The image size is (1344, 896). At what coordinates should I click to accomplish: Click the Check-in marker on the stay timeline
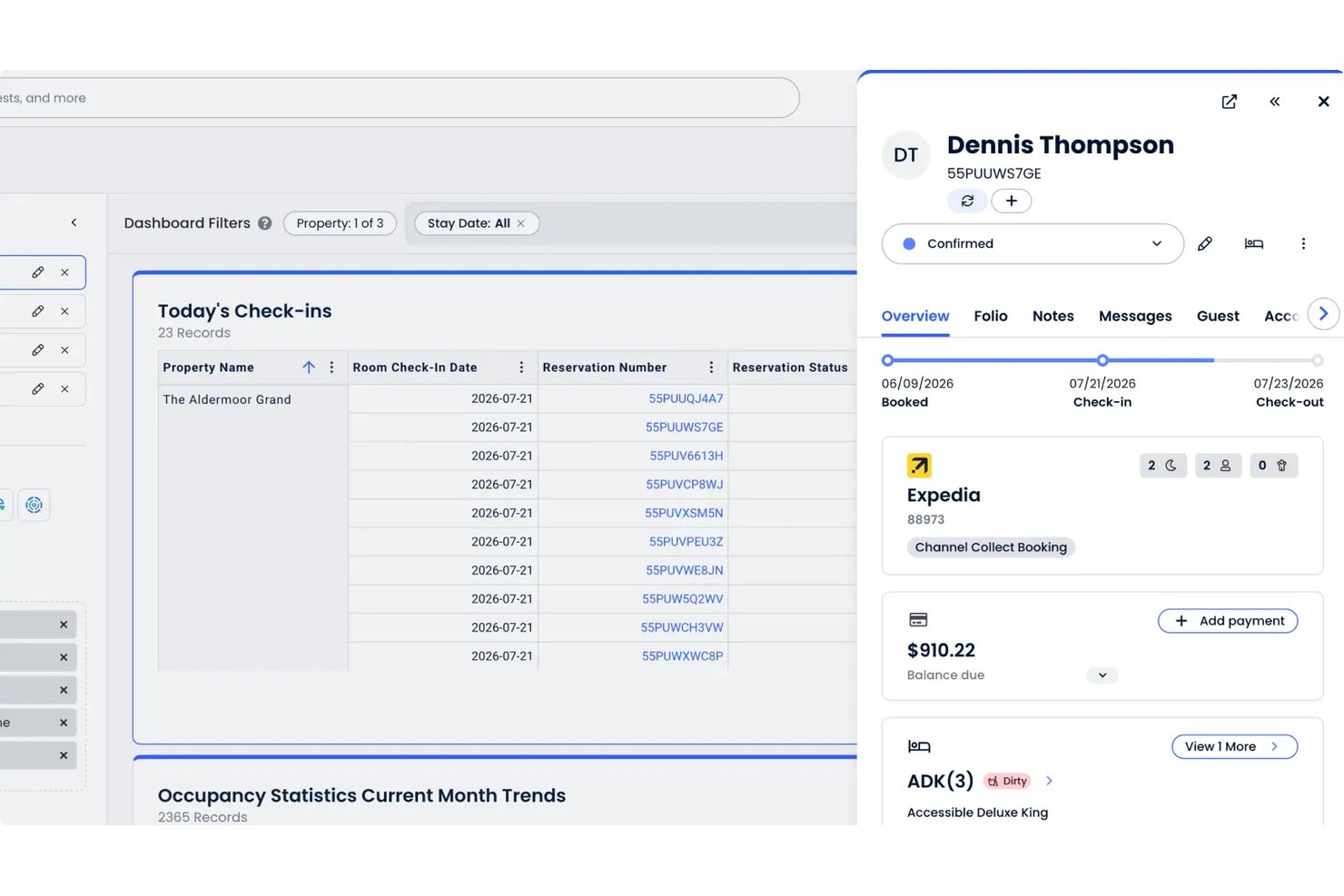pos(1102,360)
